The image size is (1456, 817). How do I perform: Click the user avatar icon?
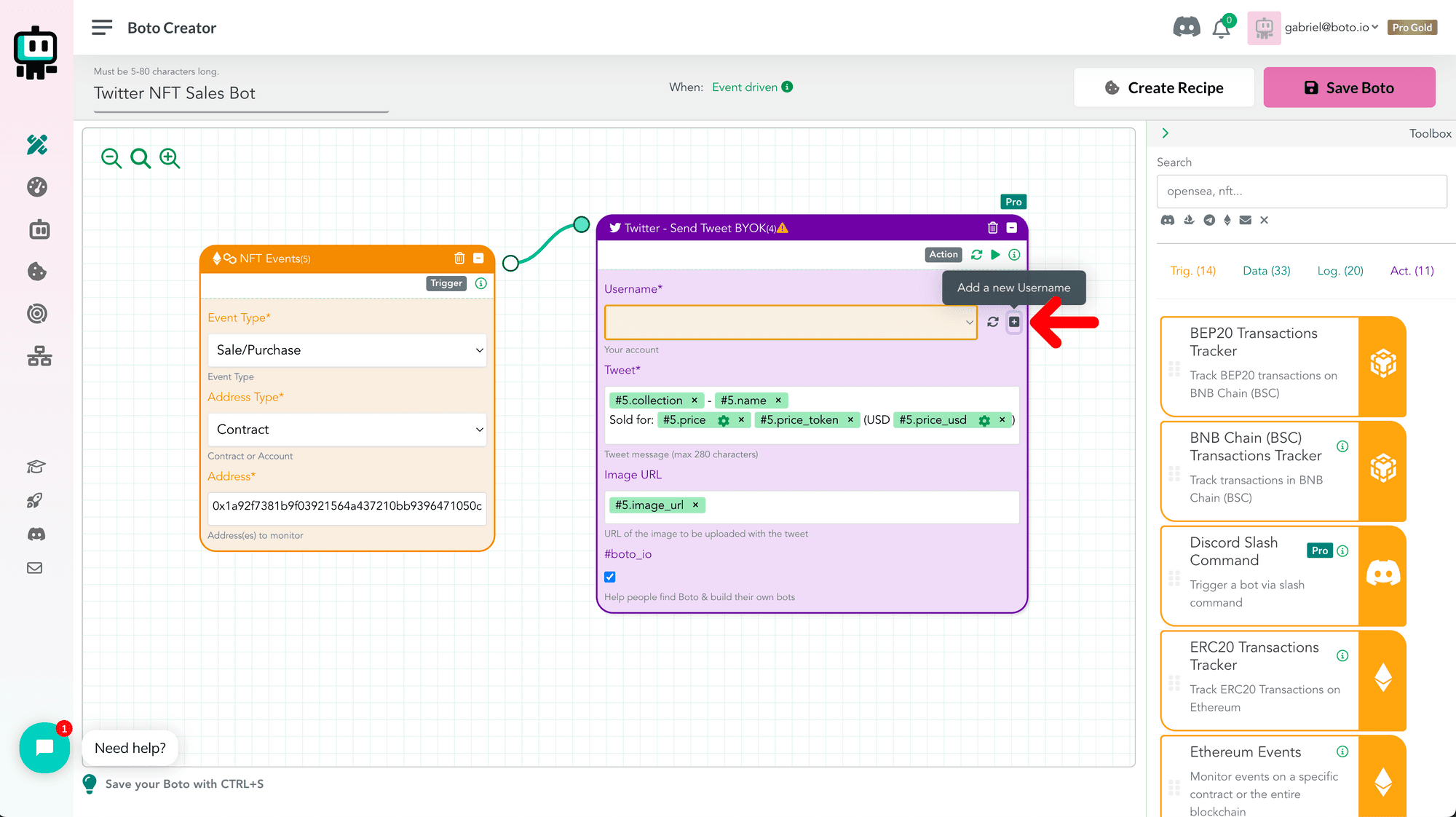1264,28
